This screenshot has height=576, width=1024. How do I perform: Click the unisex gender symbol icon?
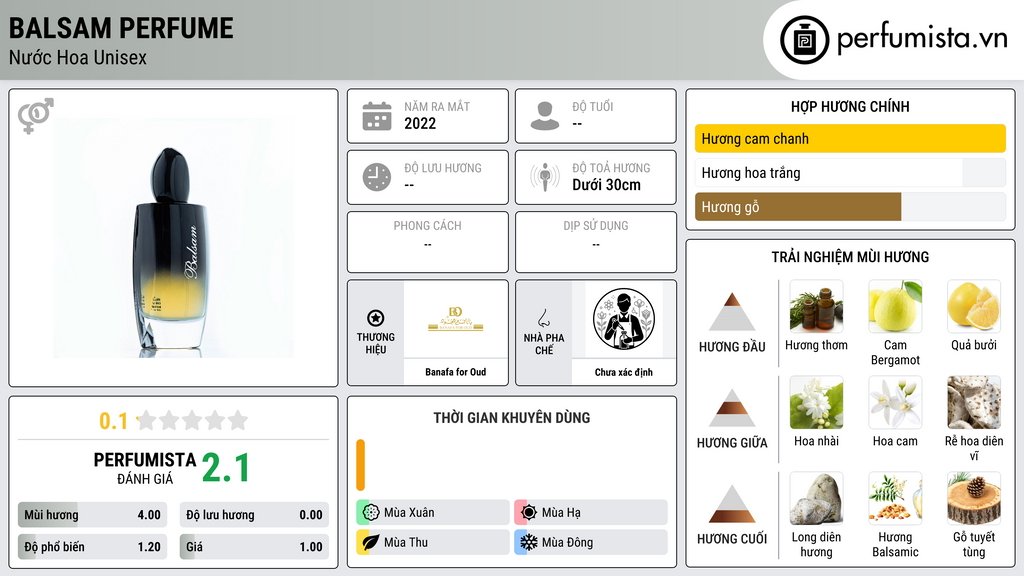36,116
